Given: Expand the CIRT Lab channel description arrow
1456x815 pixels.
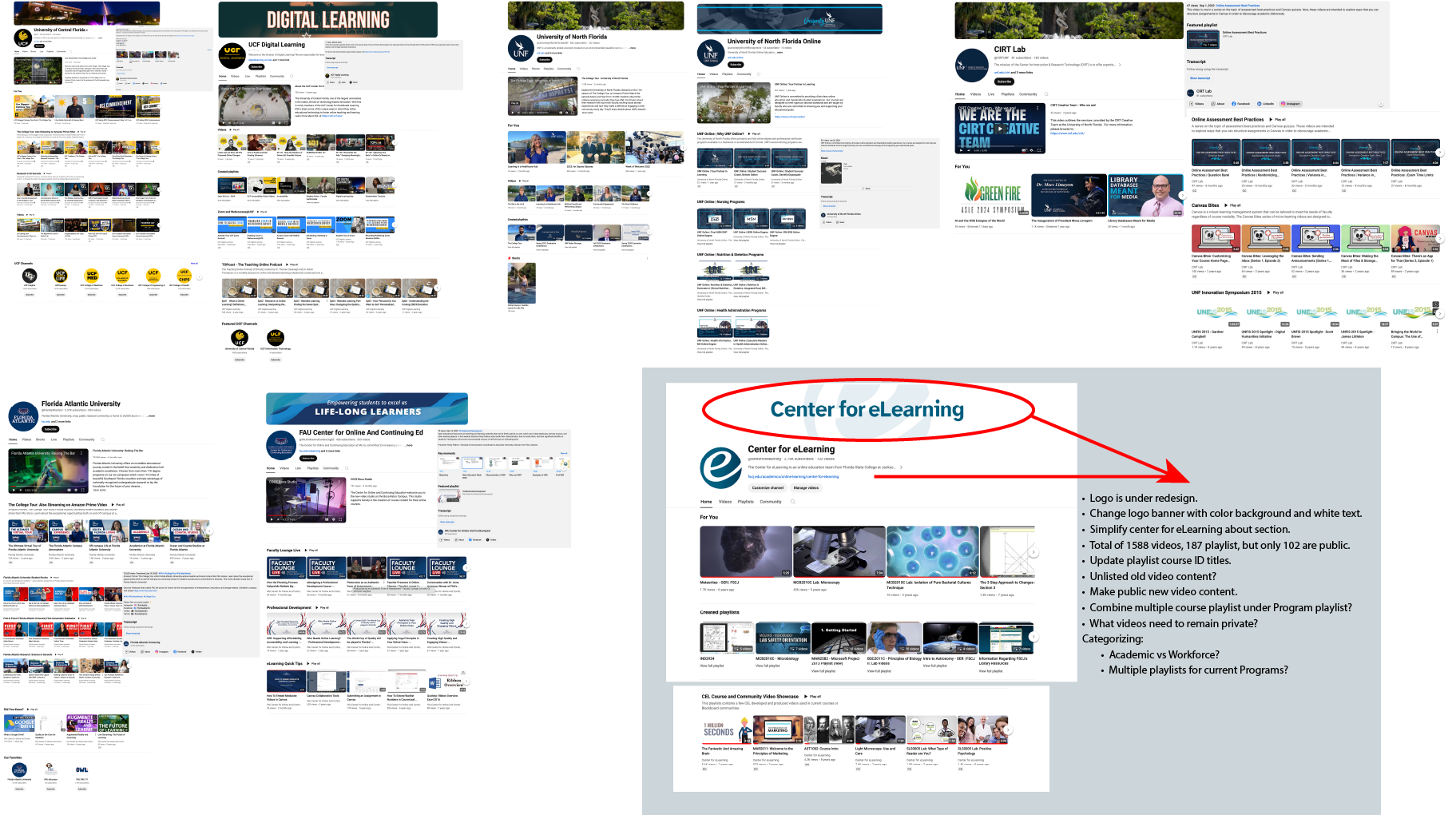Looking at the screenshot, I should [1120, 65].
